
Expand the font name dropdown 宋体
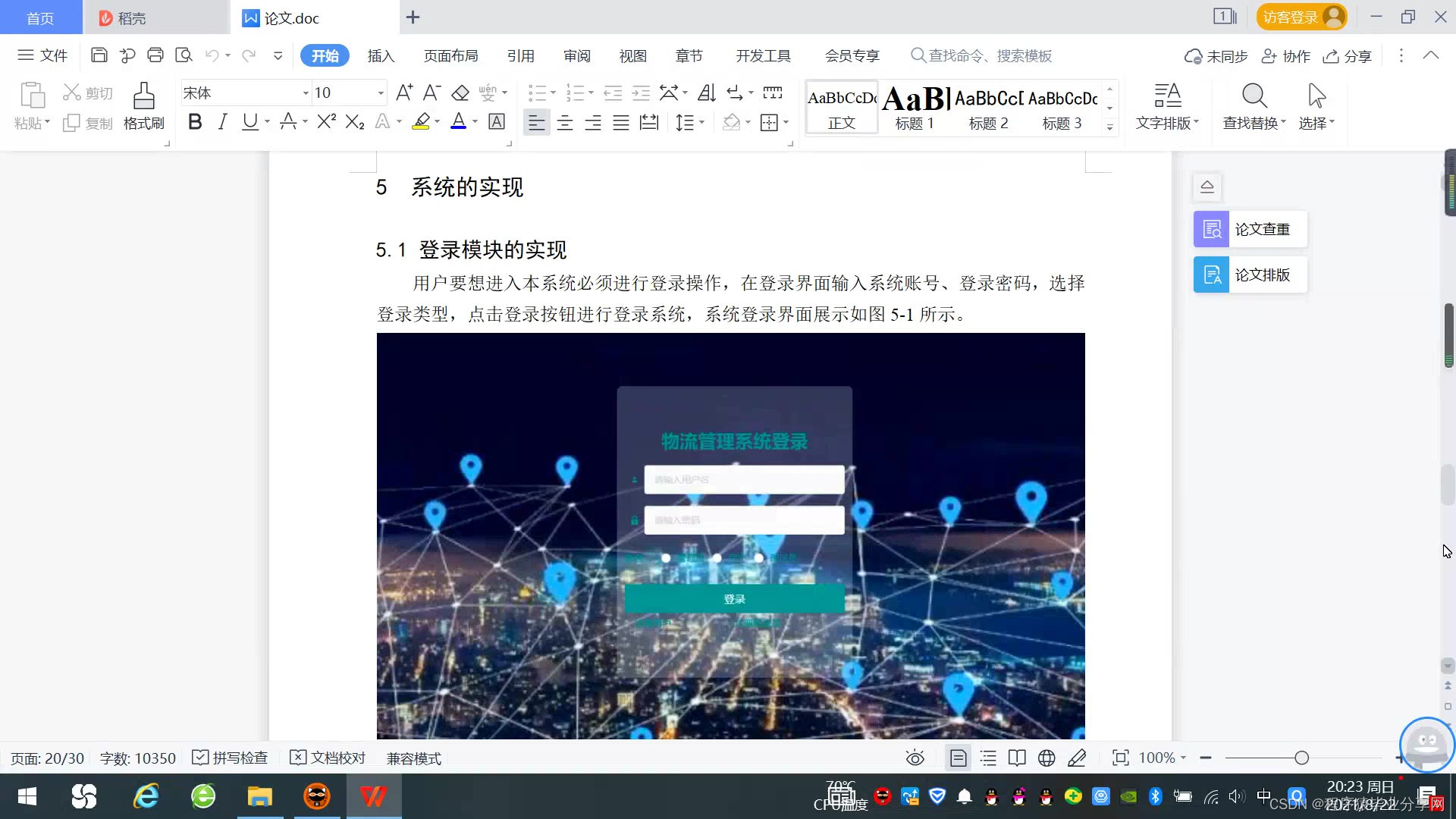(x=306, y=93)
